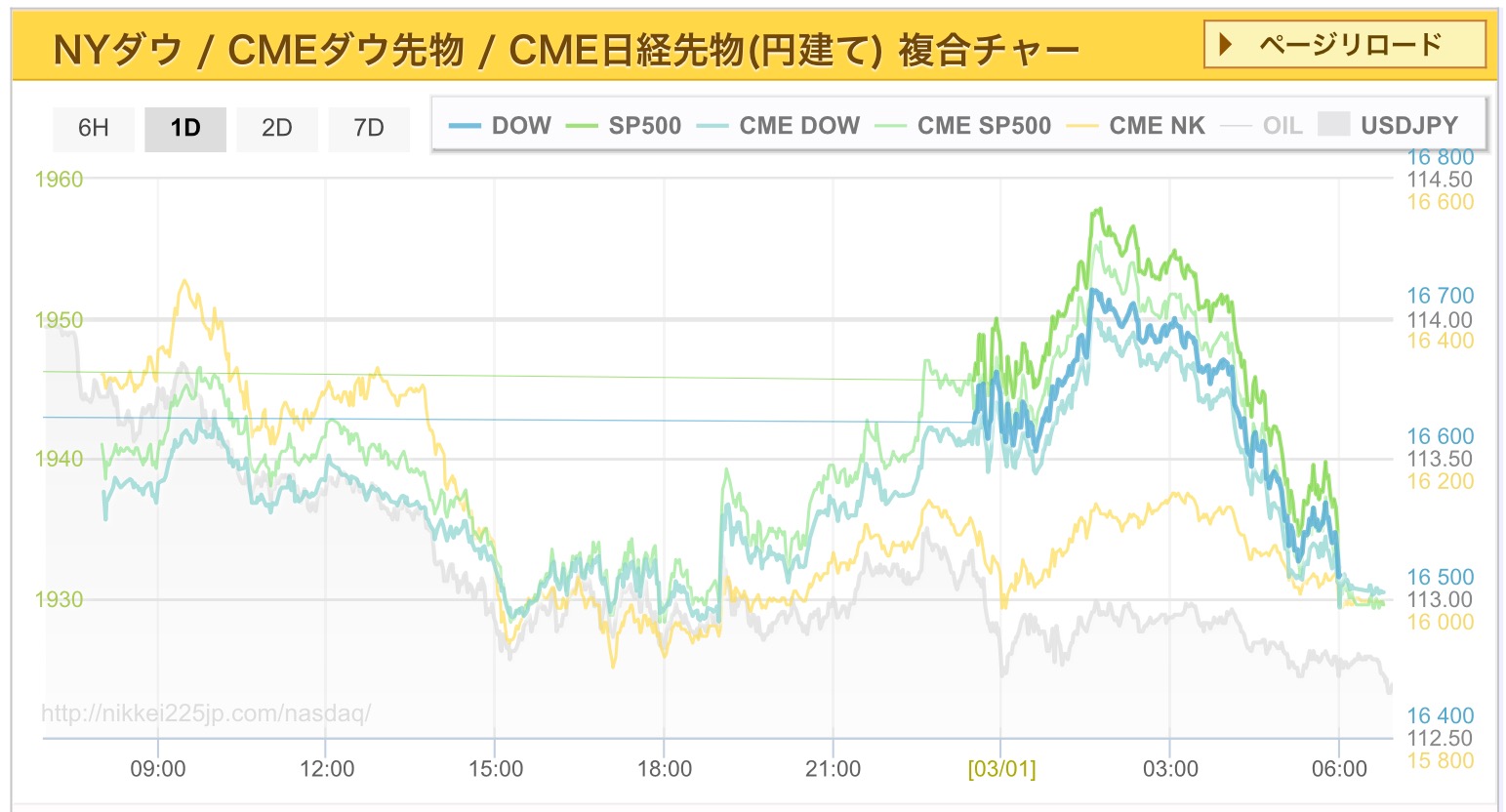
Task: Click the play arrow icon beside ページリロード
Action: tap(1227, 45)
